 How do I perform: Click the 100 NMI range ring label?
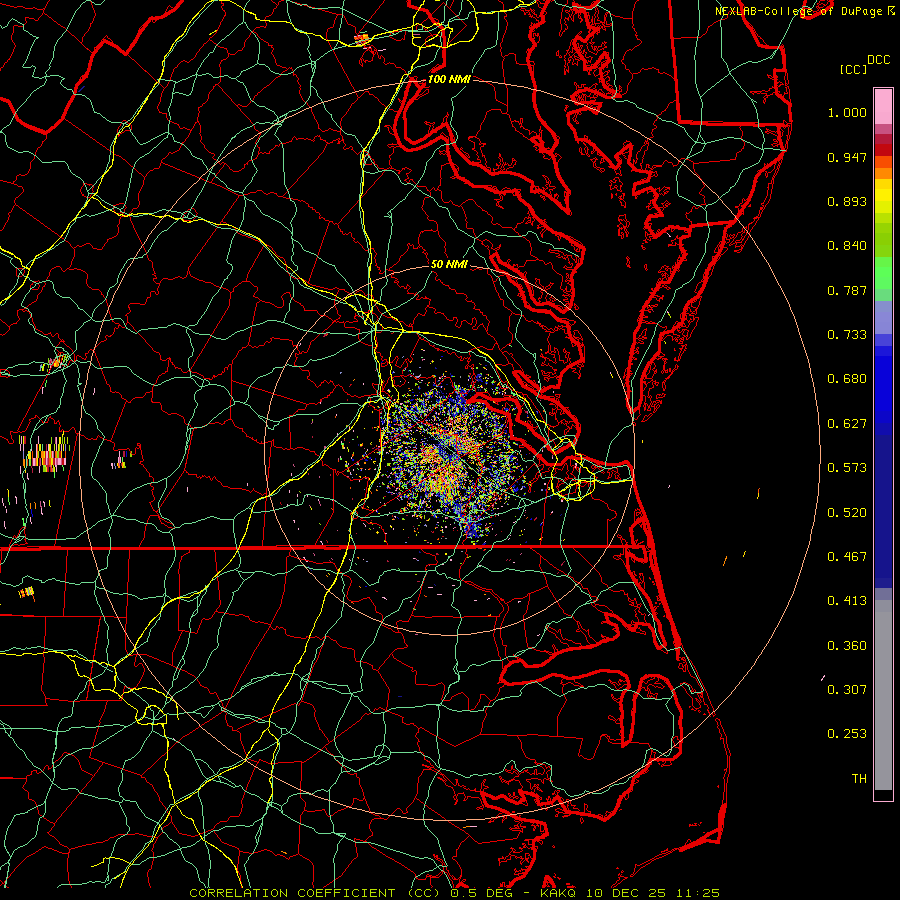coord(449,79)
